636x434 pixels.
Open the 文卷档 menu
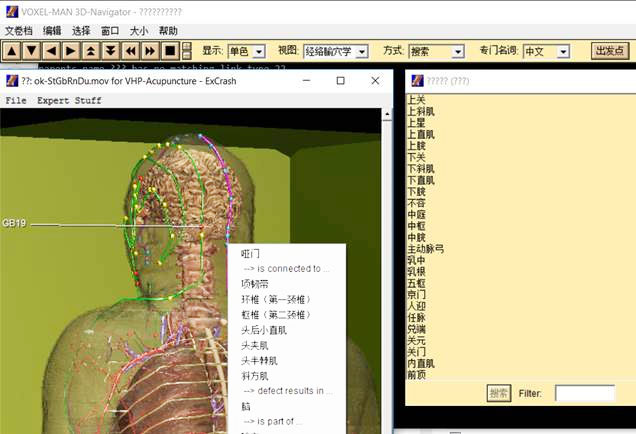[19, 31]
